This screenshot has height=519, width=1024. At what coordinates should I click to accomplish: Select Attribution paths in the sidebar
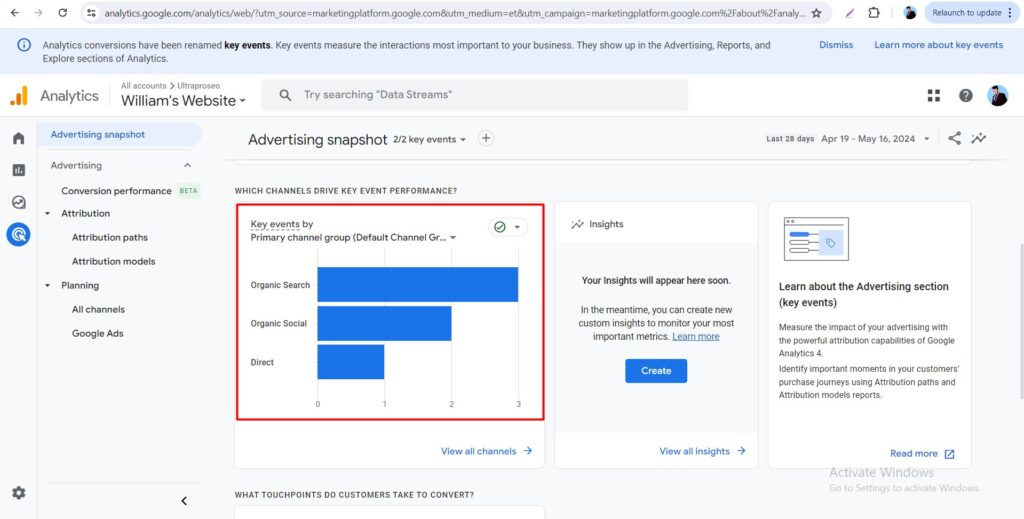[109, 238]
